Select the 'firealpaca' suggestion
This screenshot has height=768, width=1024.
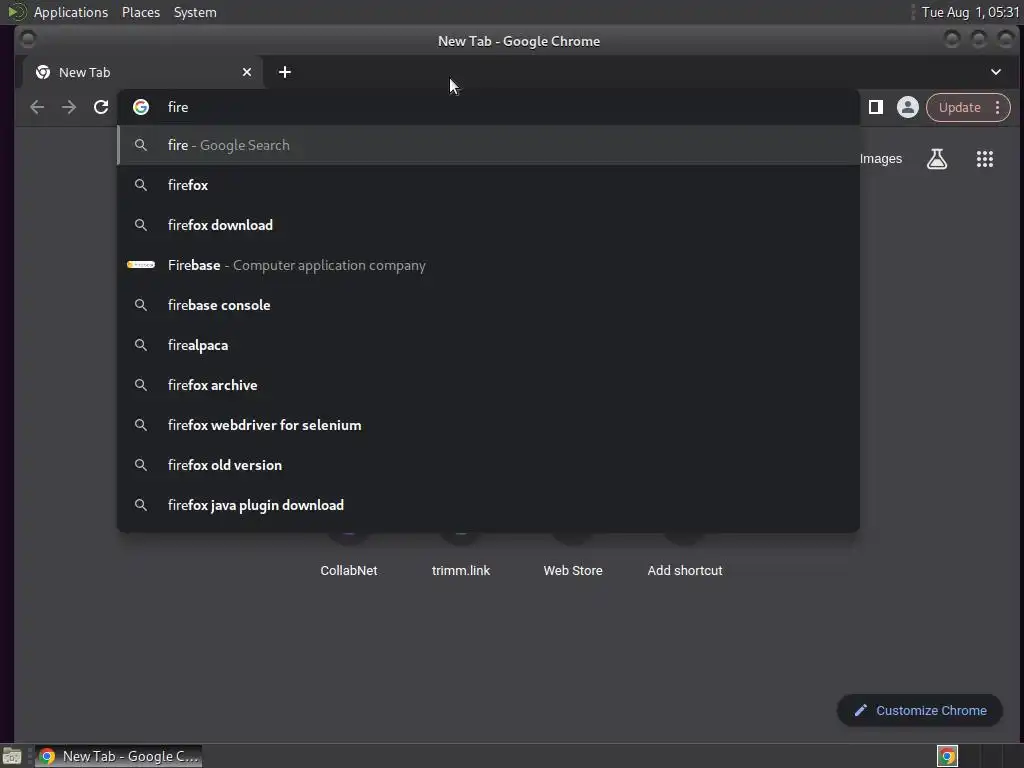(488, 345)
